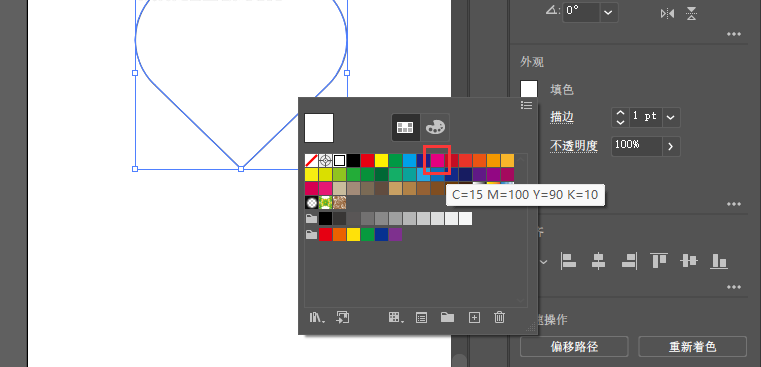Pick the navy blue swatch
The image size is (761, 367).
[466, 174]
